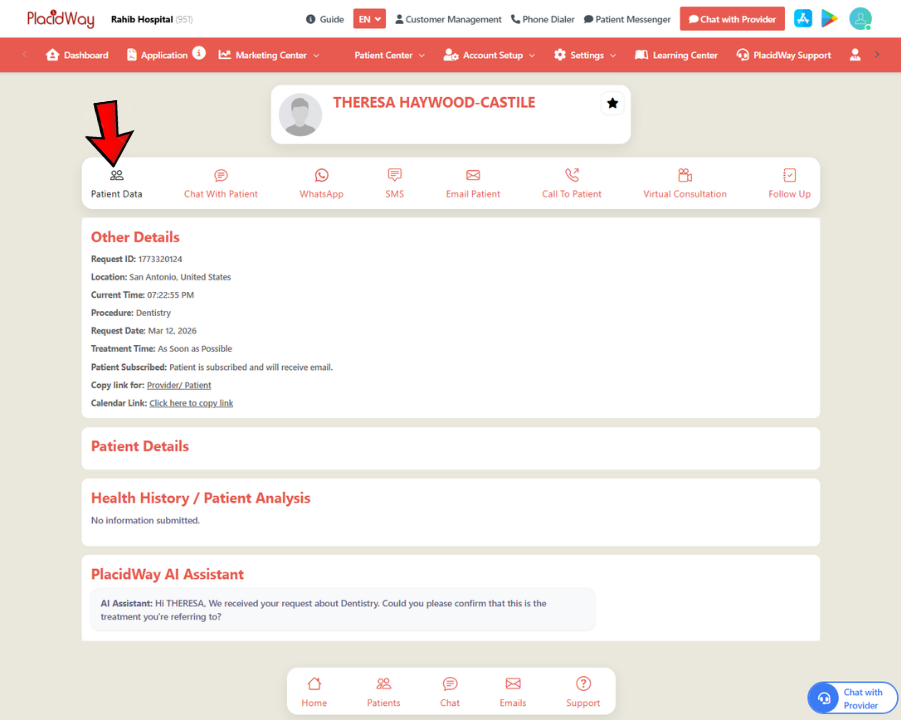Image resolution: width=901 pixels, height=720 pixels.
Task: Open WhatsApp messaging for the patient
Action: (x=321, y=182)
